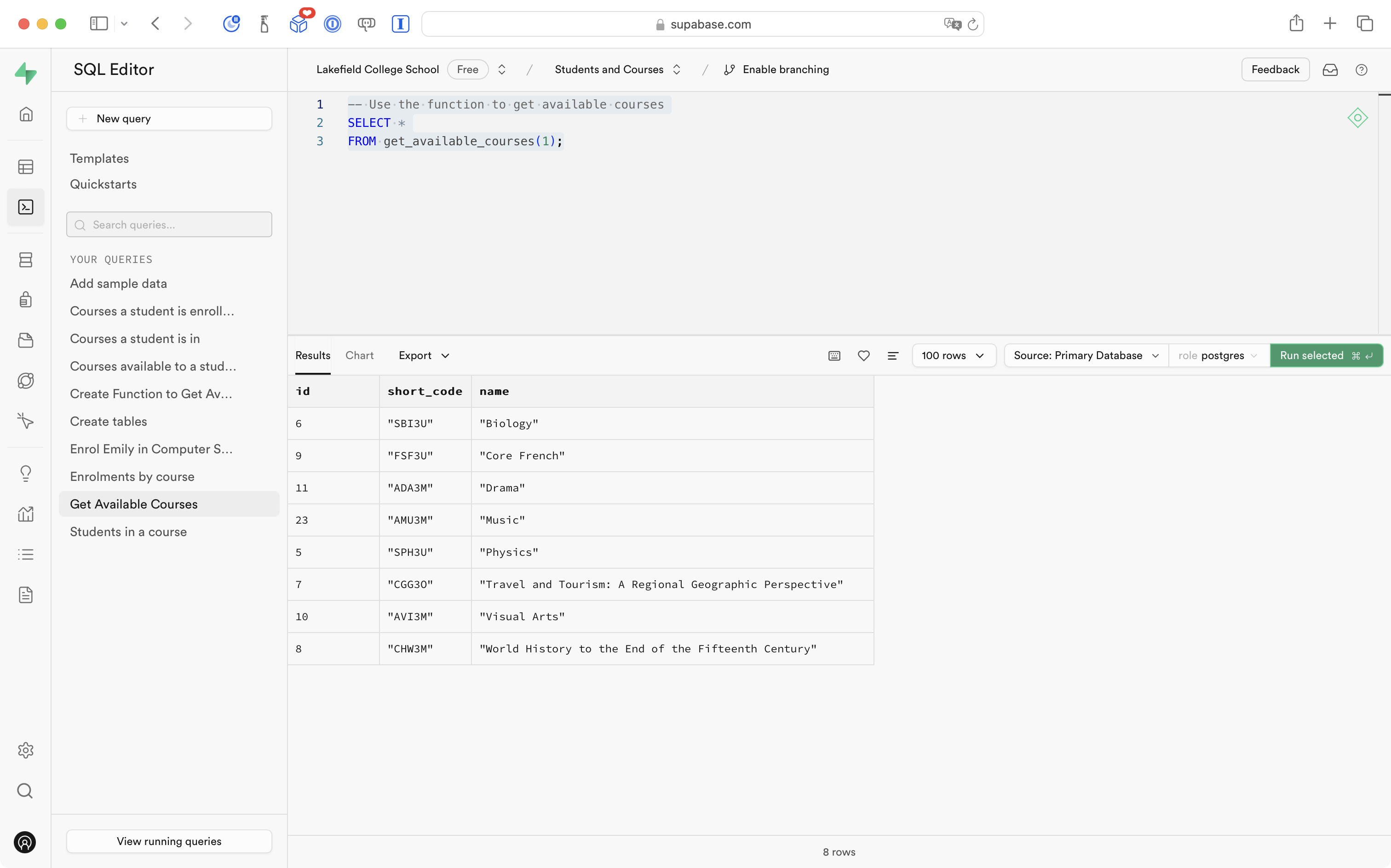The height and width of the screenshot is (868, 1391).
Task: Click the Search queries input field
Action: pyautogui.click(x=169, y=224)
